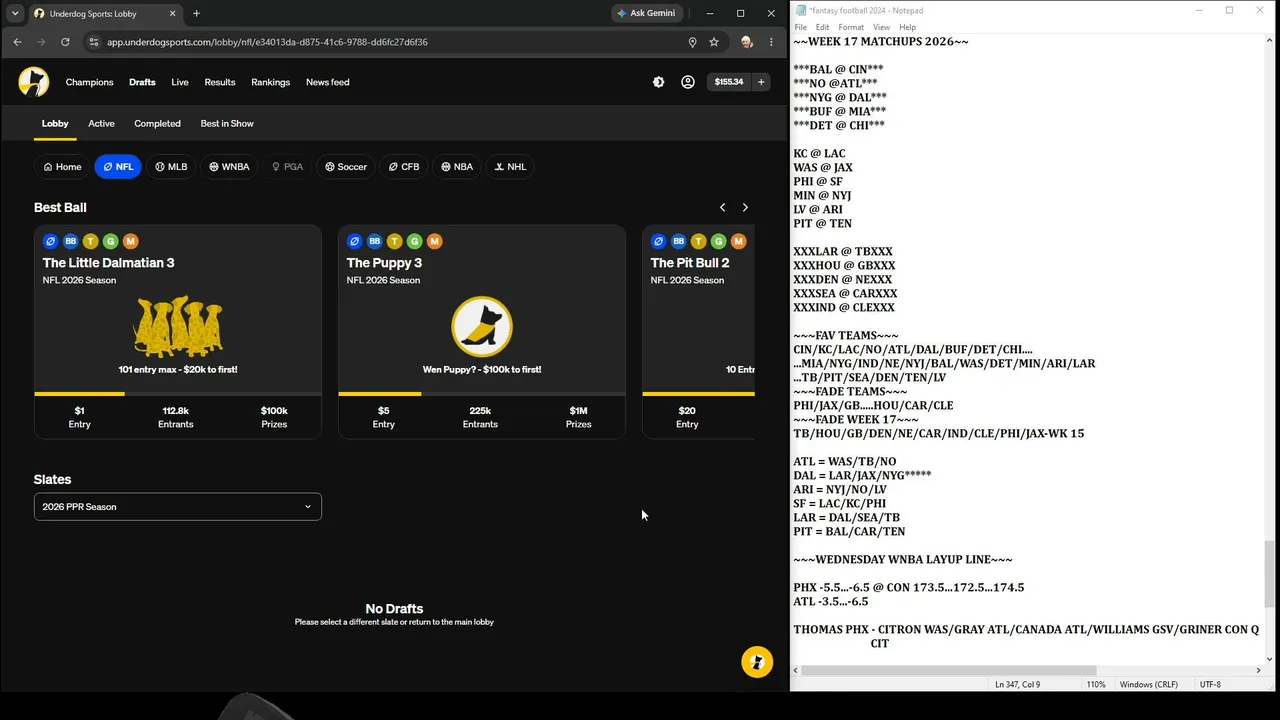The image size is (1280, 720).
Task: Open the File menu in Notepad
Action: point(800,27)
